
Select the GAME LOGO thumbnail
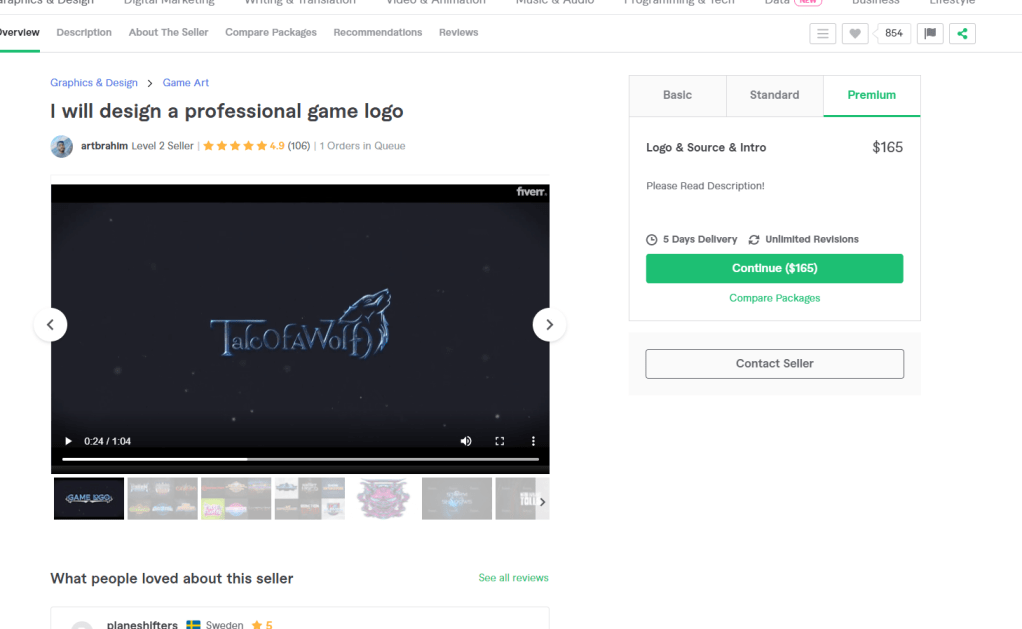pyautogui.click(x=89, y=498)
